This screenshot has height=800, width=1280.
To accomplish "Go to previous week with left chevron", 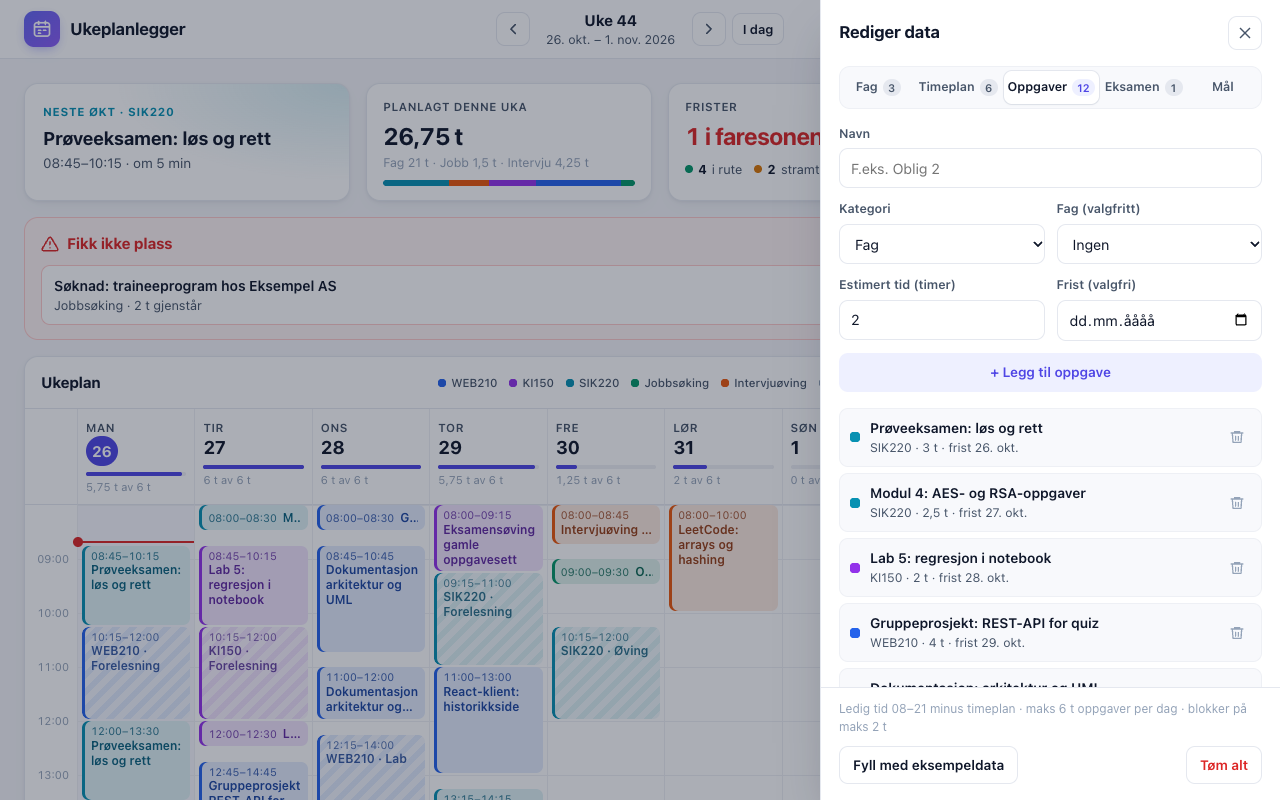I will [x=513, y=29].
